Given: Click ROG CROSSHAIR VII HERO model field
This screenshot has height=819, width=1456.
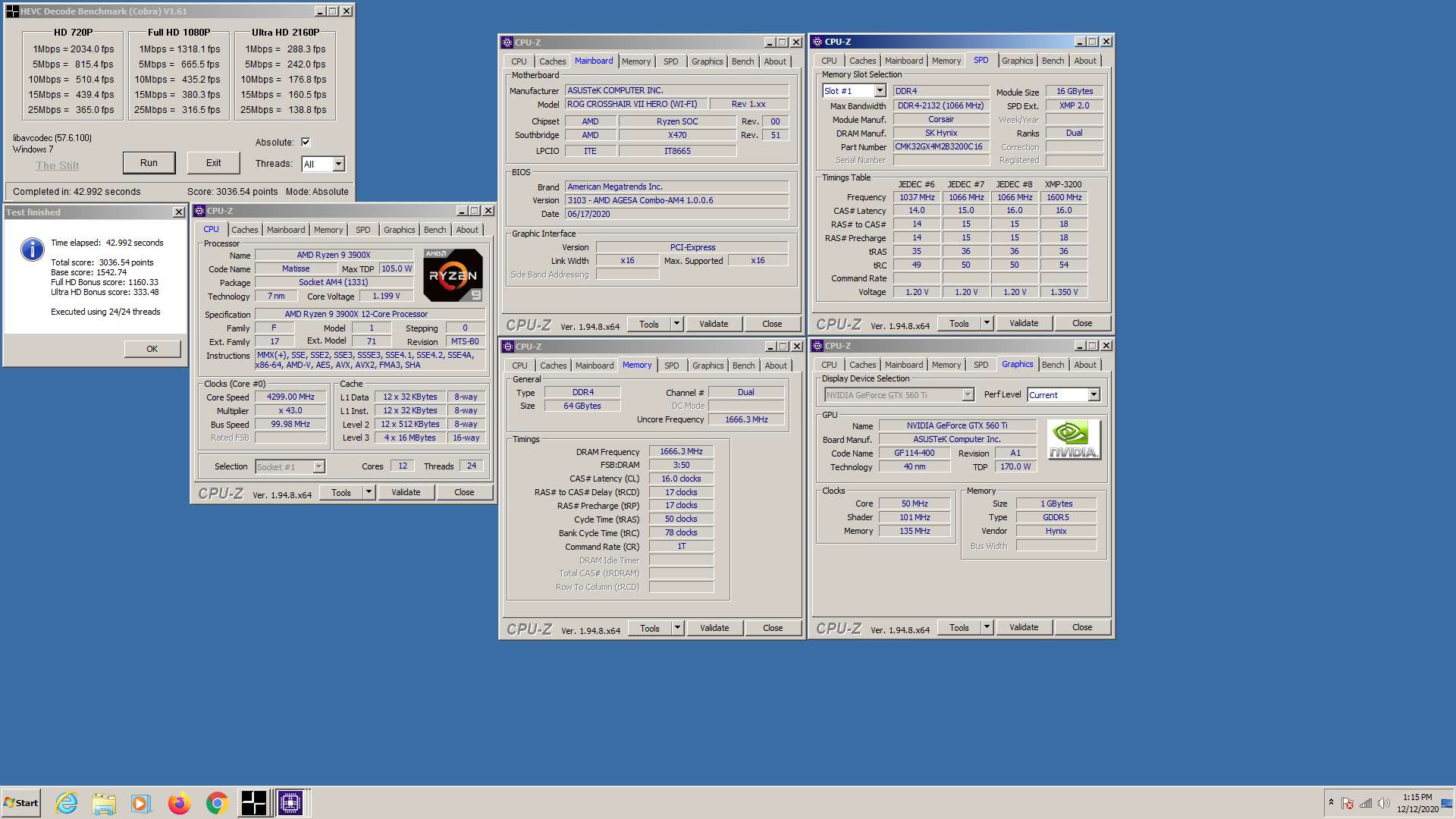Looking at the screenshot, I should coord(636,104).
